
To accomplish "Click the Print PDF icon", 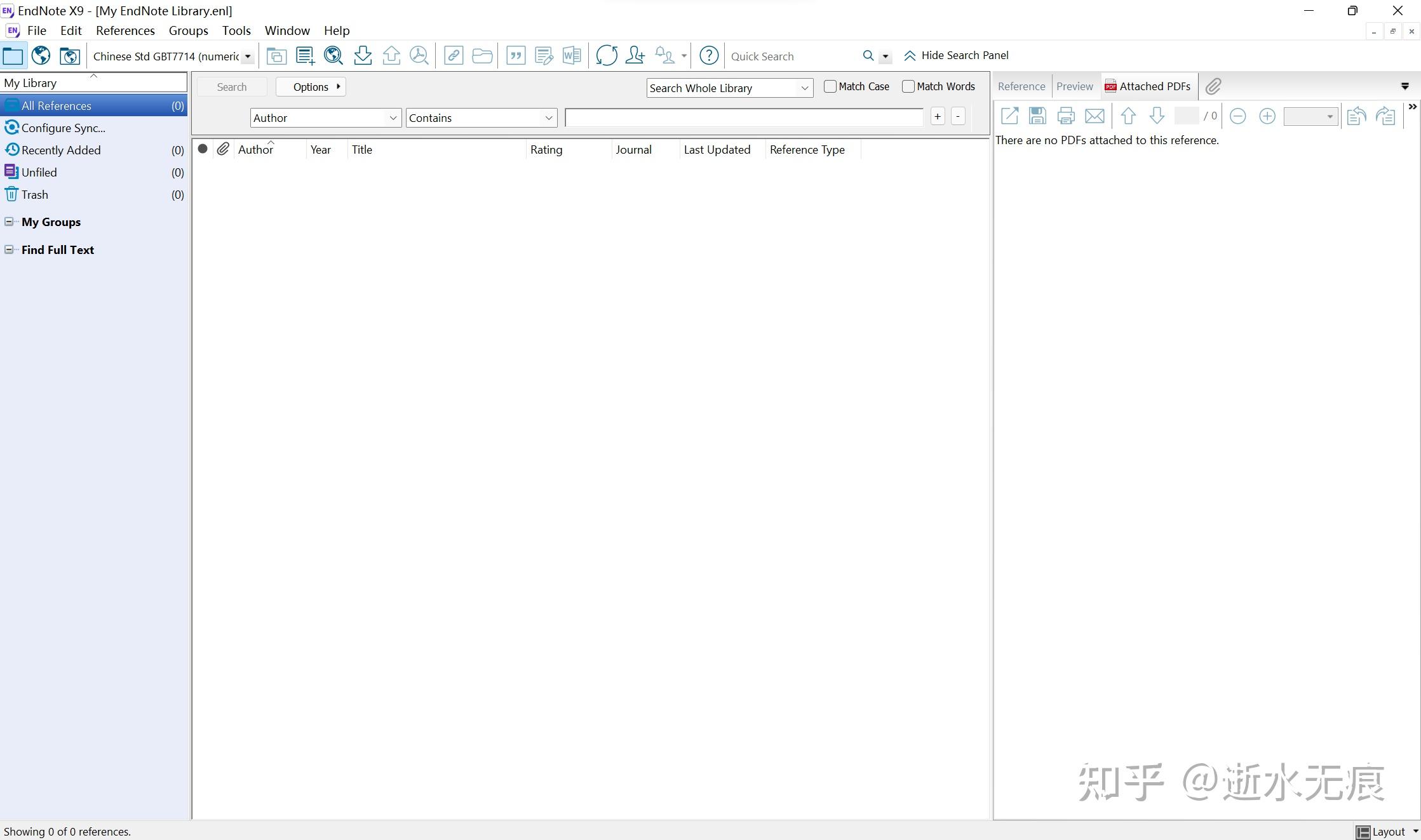I will click(x=1066, y=116).
